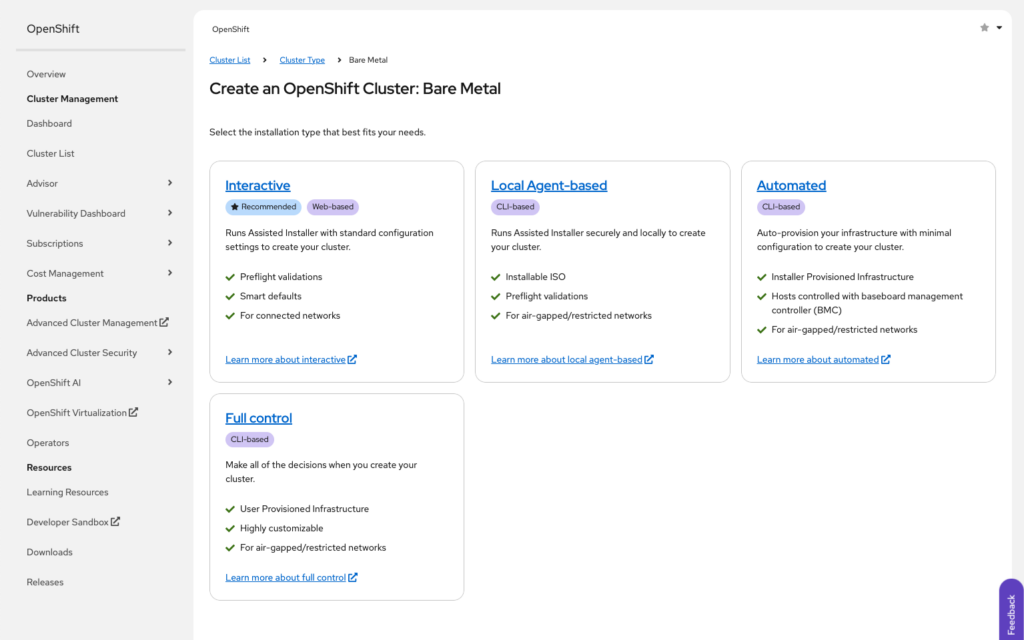Open the Feedback tab at bottom right
Image resolution: width=1024 pixels, height=640 pixels.
tap(1011, 608)
